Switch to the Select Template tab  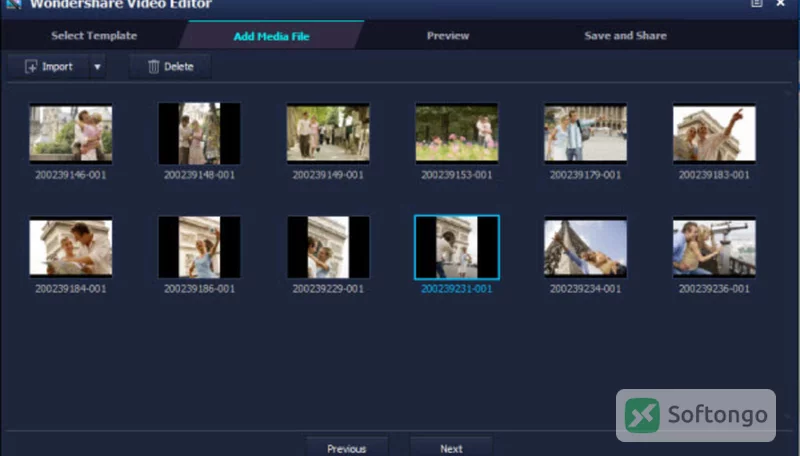[94, 36]
